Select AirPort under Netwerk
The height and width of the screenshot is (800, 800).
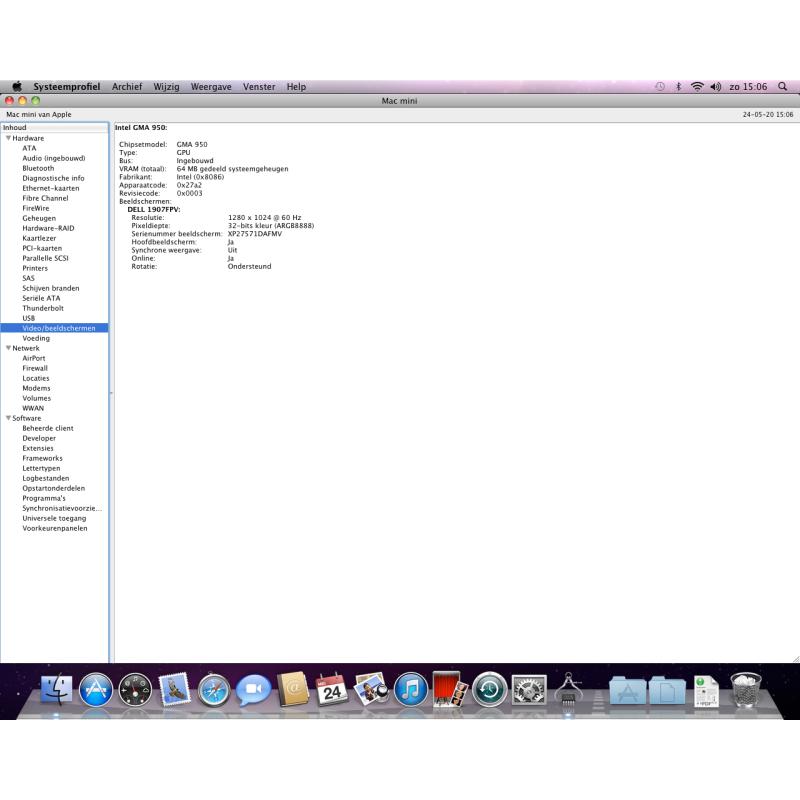point(34,358)
